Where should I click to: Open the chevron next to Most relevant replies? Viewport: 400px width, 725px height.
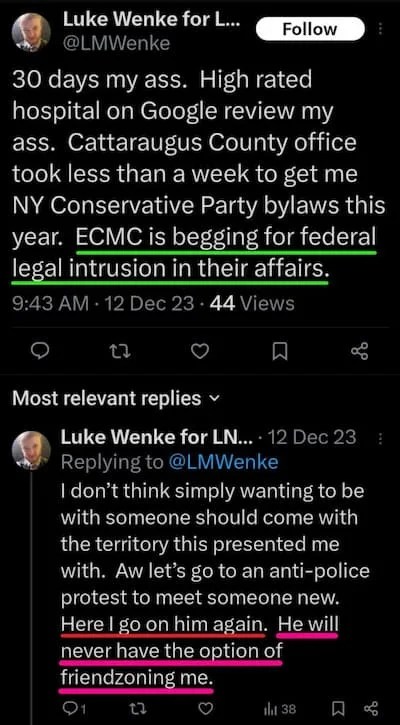click(213, 399)
